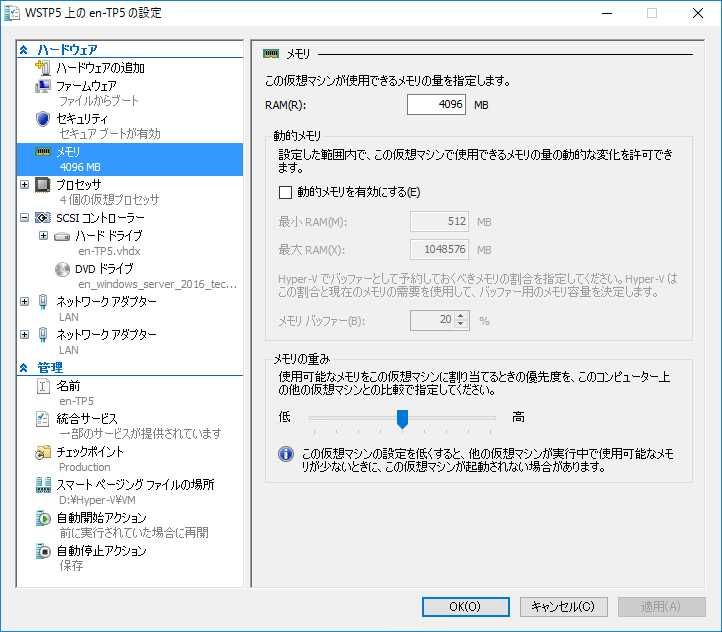This screenshot has height=632, width=722.
Task: Move the メモリの重み slider handle
Action: (402, 419)
